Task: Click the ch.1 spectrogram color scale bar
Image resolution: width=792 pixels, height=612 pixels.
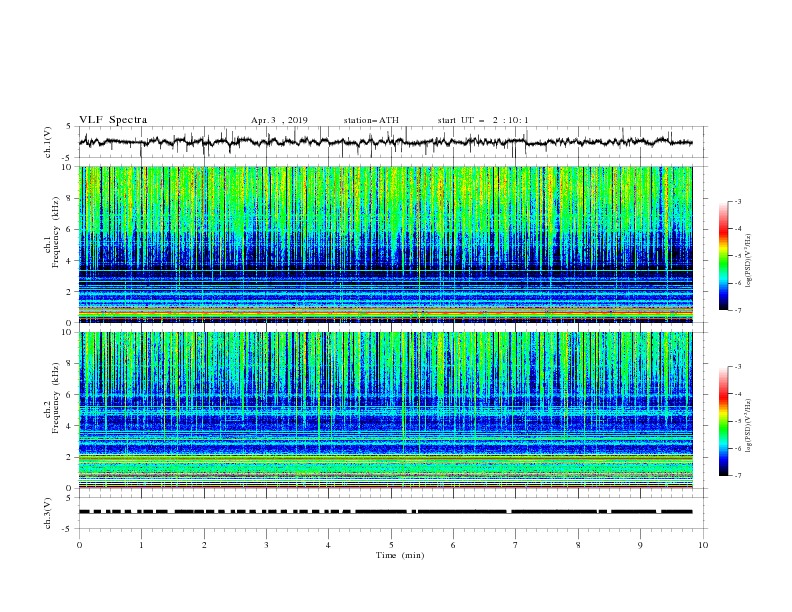Action: click(724, 256)
